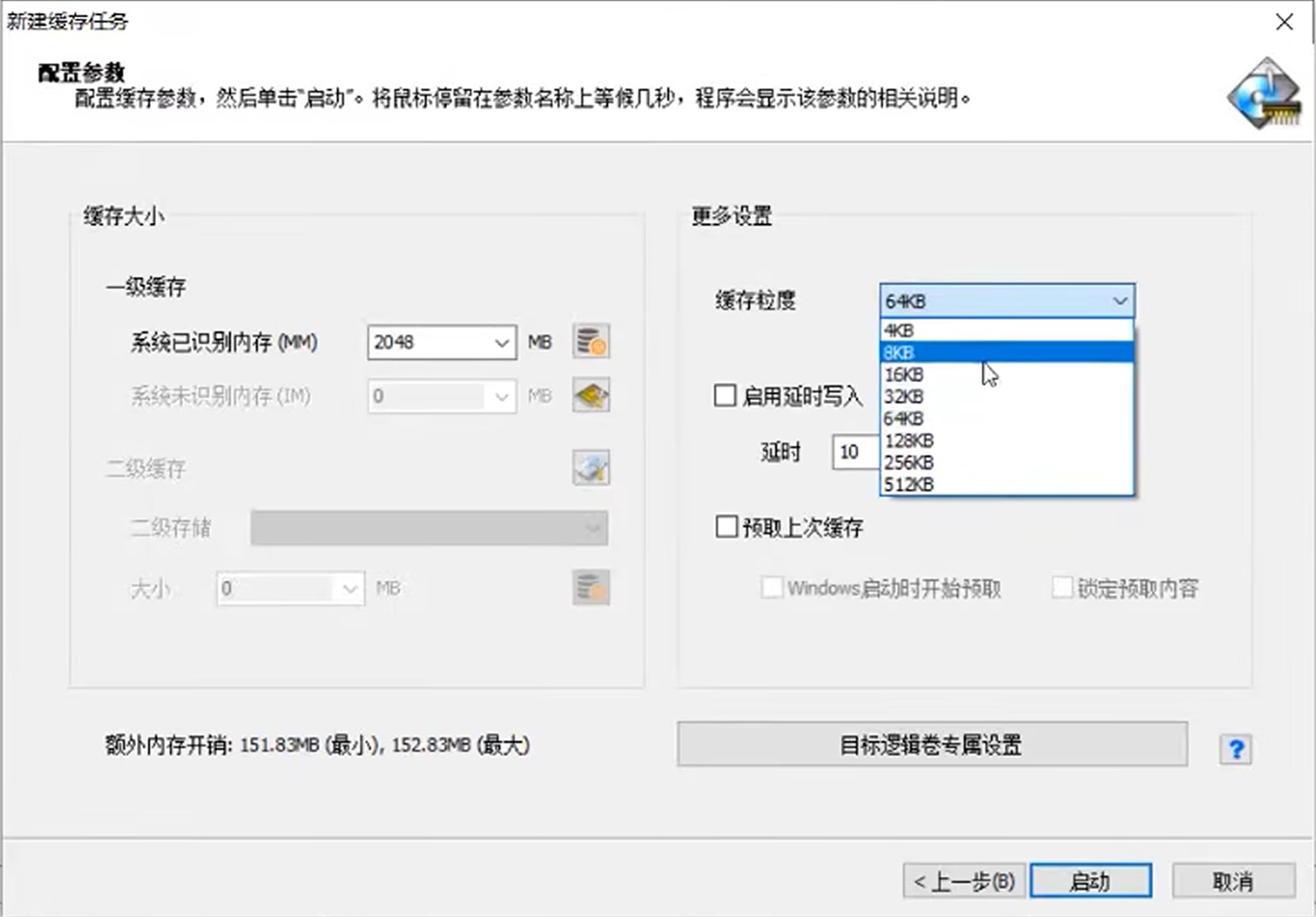This screenshot has height=917, width=1316.
Task: Click the invisible memory icon next to unrecognized memory
Action: tap(590, 395)
